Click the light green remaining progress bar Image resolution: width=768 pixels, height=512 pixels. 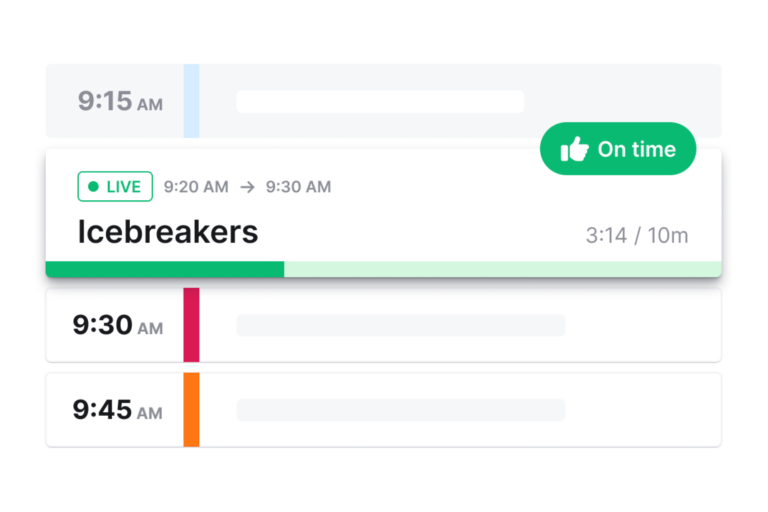click(503, 269)
